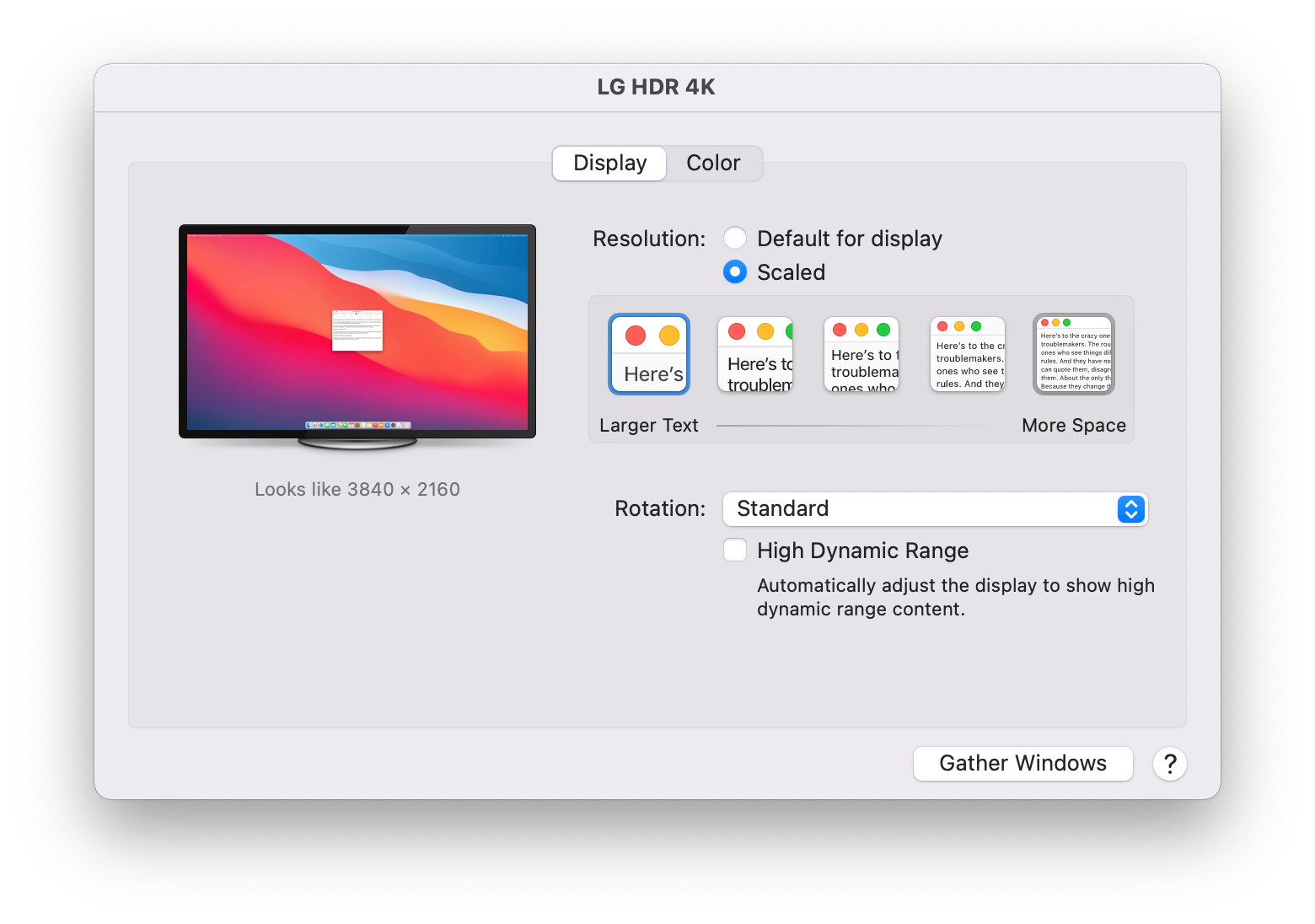1315x924 pixels.
Task: Click the Looks like 3840 × 2160 text
Action: point(357,490)
